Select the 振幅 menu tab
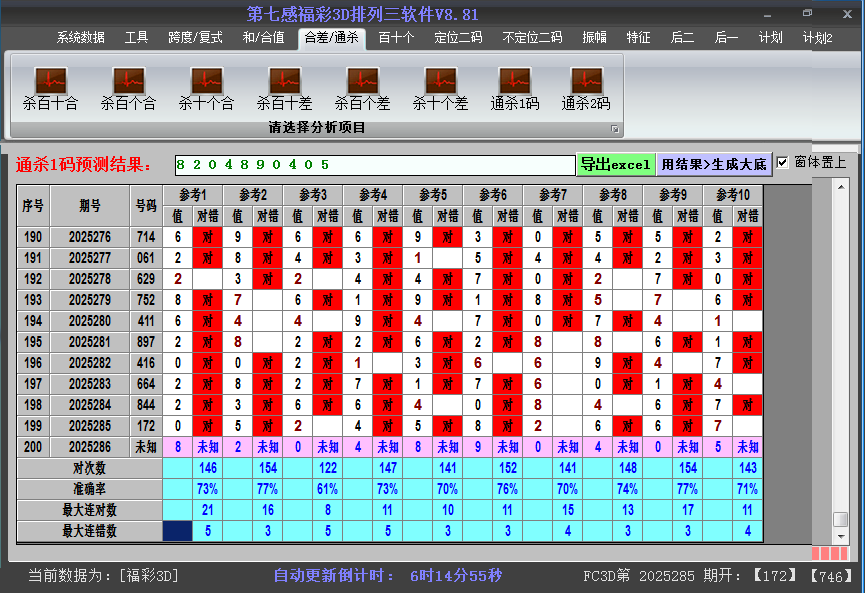This screenshot has width=865, height=593. 595,38
